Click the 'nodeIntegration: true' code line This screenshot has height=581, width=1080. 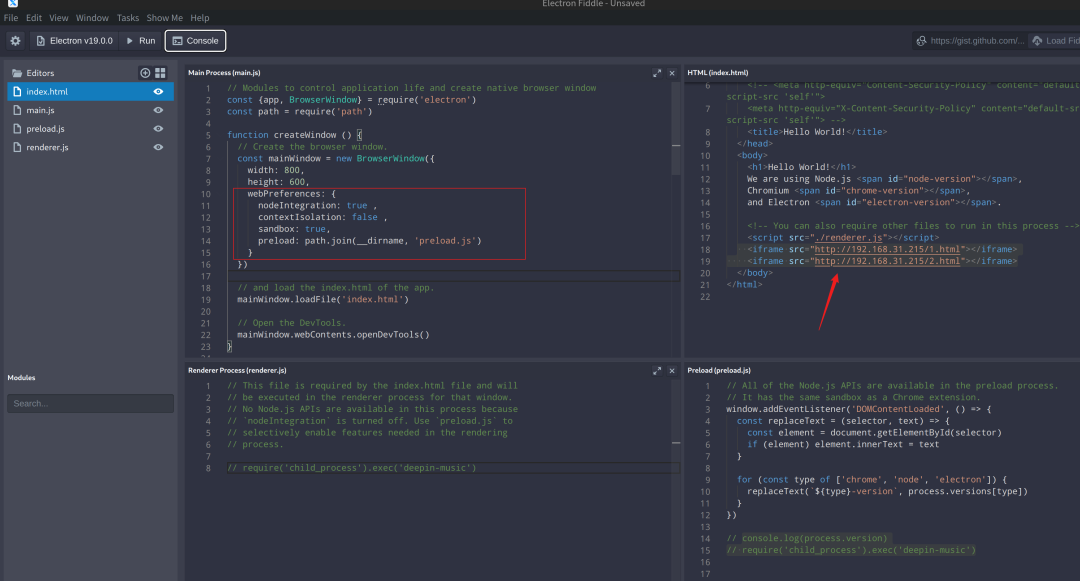tap(317, 205)
